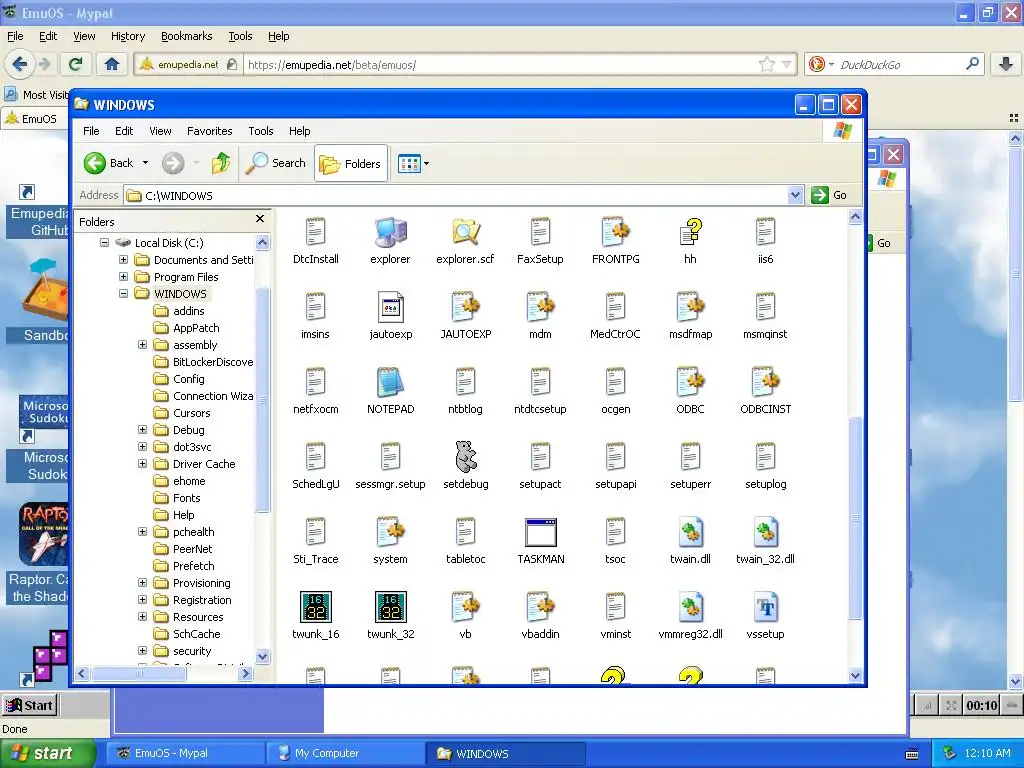Select the setupapi log file icon
Viewport: 1024px width, 768px height.
[615, 456]
